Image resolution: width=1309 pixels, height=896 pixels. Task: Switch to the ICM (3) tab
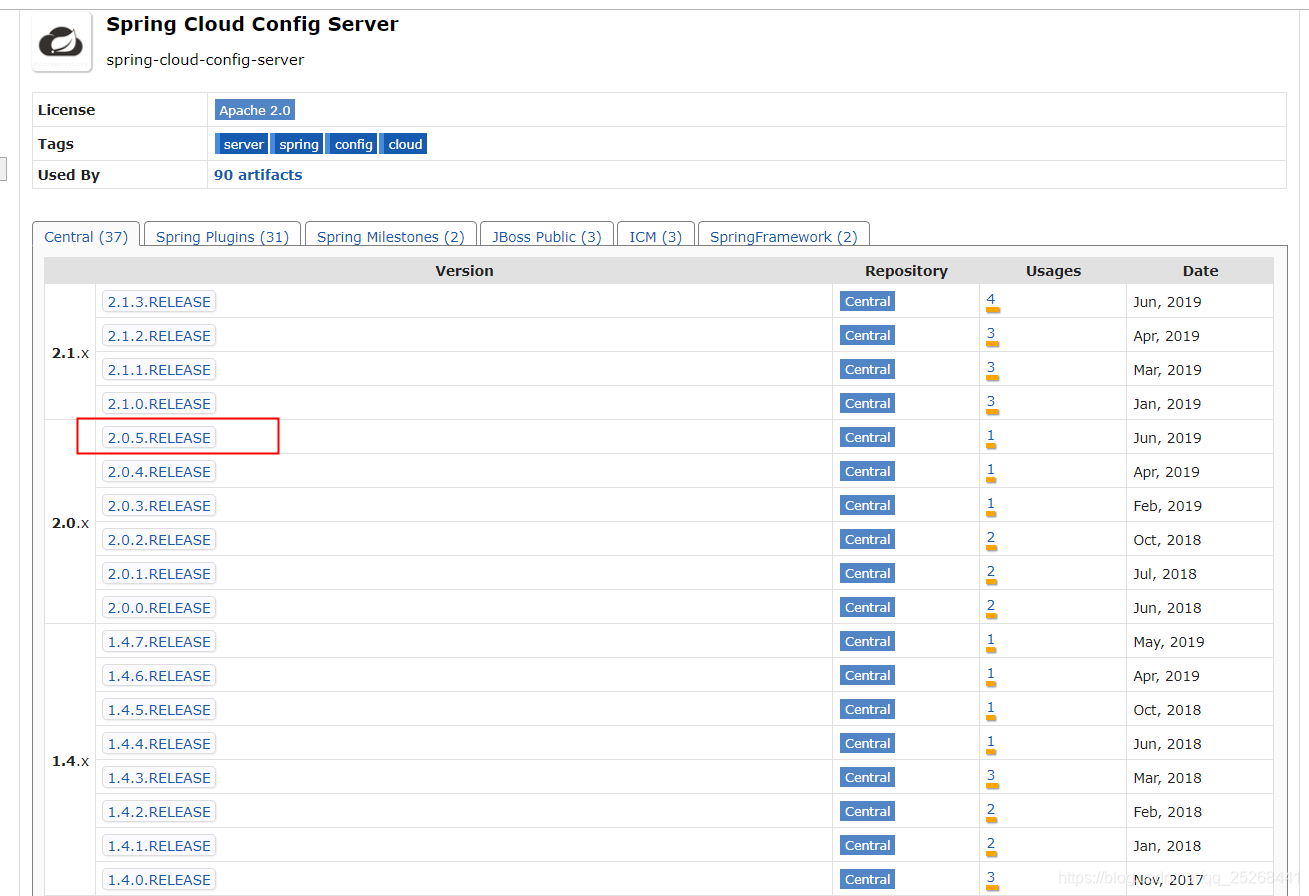[x=655, y=236]
